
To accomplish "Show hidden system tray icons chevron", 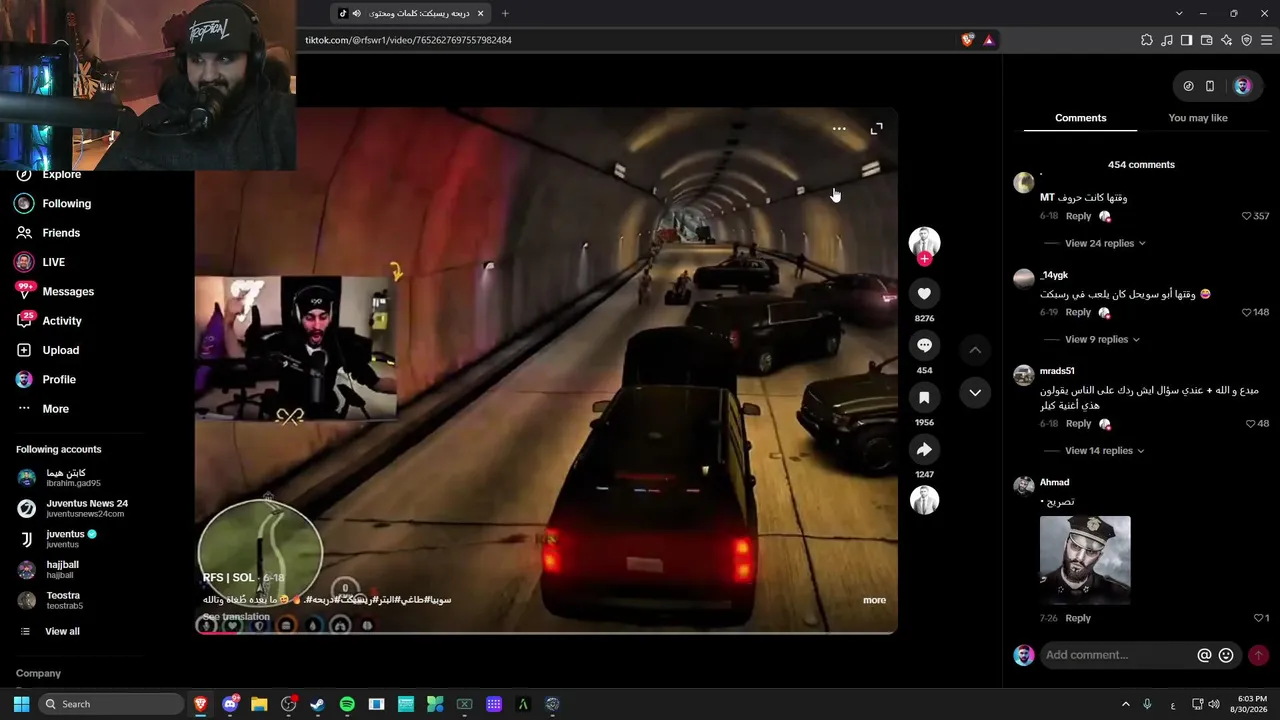I will (x=1125, y=704).
